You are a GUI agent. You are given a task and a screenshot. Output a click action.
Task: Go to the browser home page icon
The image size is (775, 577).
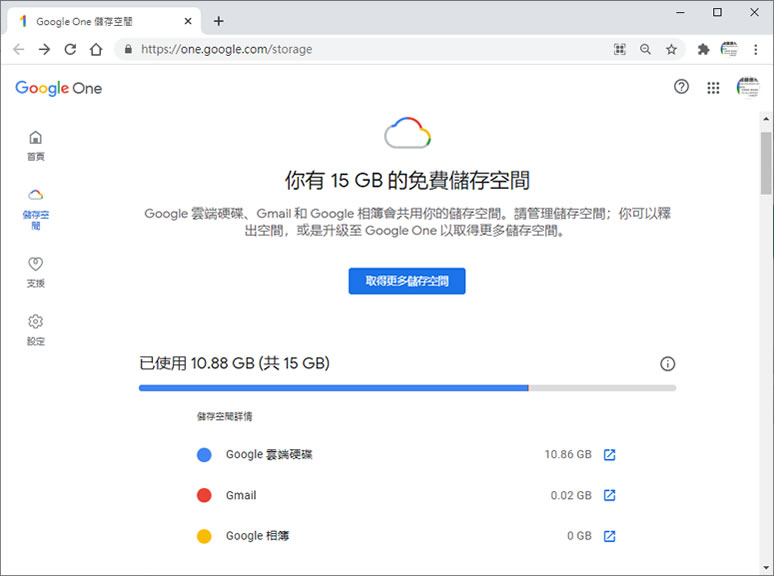click(96, 49)
